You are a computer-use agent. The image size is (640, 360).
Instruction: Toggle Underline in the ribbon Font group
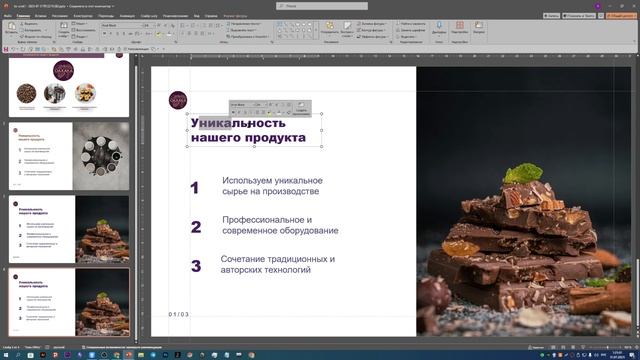[x=117, y=33]
